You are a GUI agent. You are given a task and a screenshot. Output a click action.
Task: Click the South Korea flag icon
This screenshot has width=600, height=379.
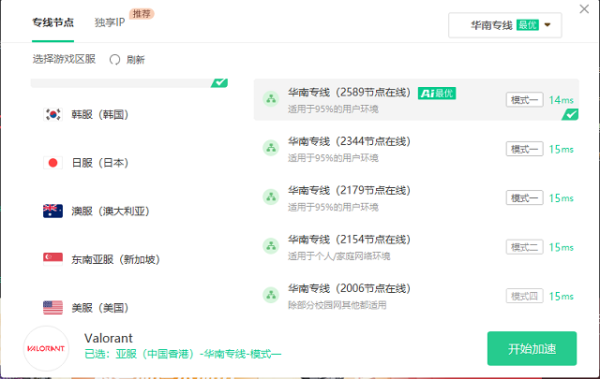(53, 114)
